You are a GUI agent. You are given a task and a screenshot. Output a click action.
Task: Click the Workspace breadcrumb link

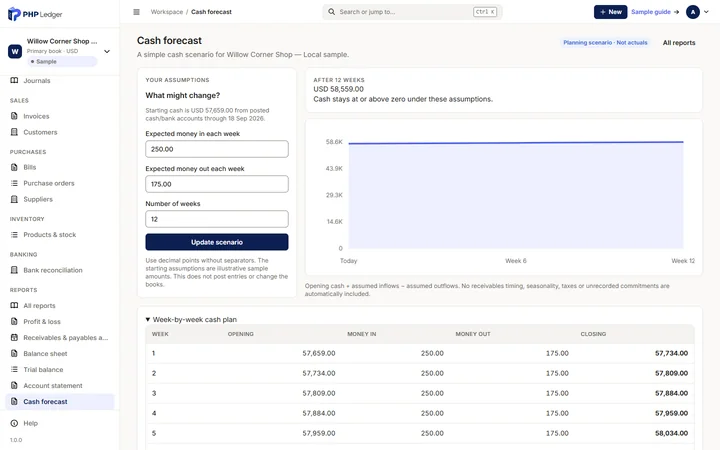[x=167, y=12]
